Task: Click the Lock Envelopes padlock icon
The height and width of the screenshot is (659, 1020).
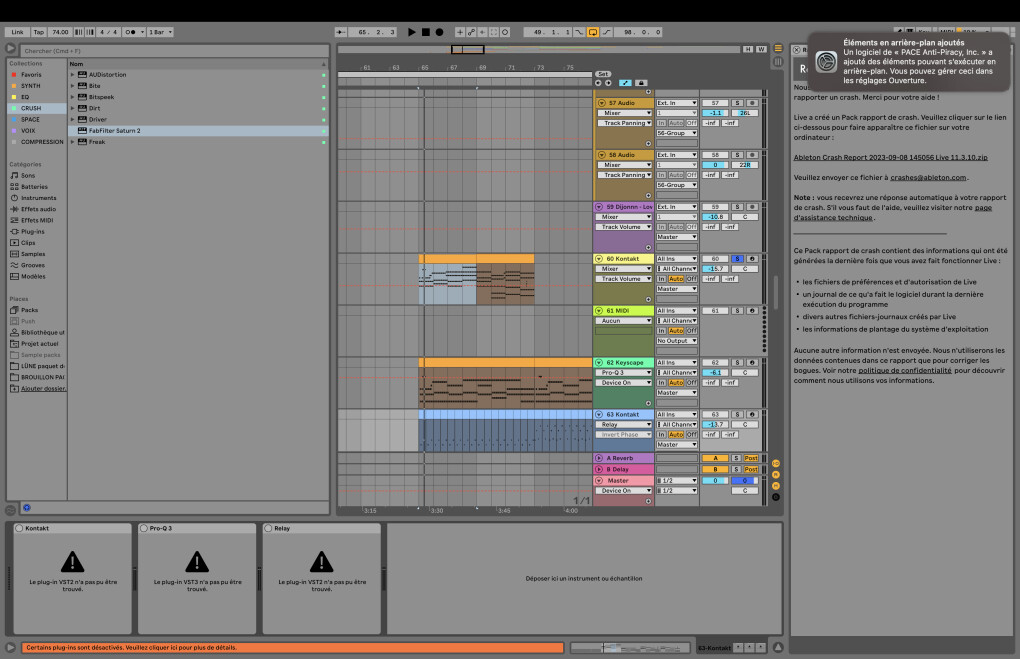Action: 641,83
